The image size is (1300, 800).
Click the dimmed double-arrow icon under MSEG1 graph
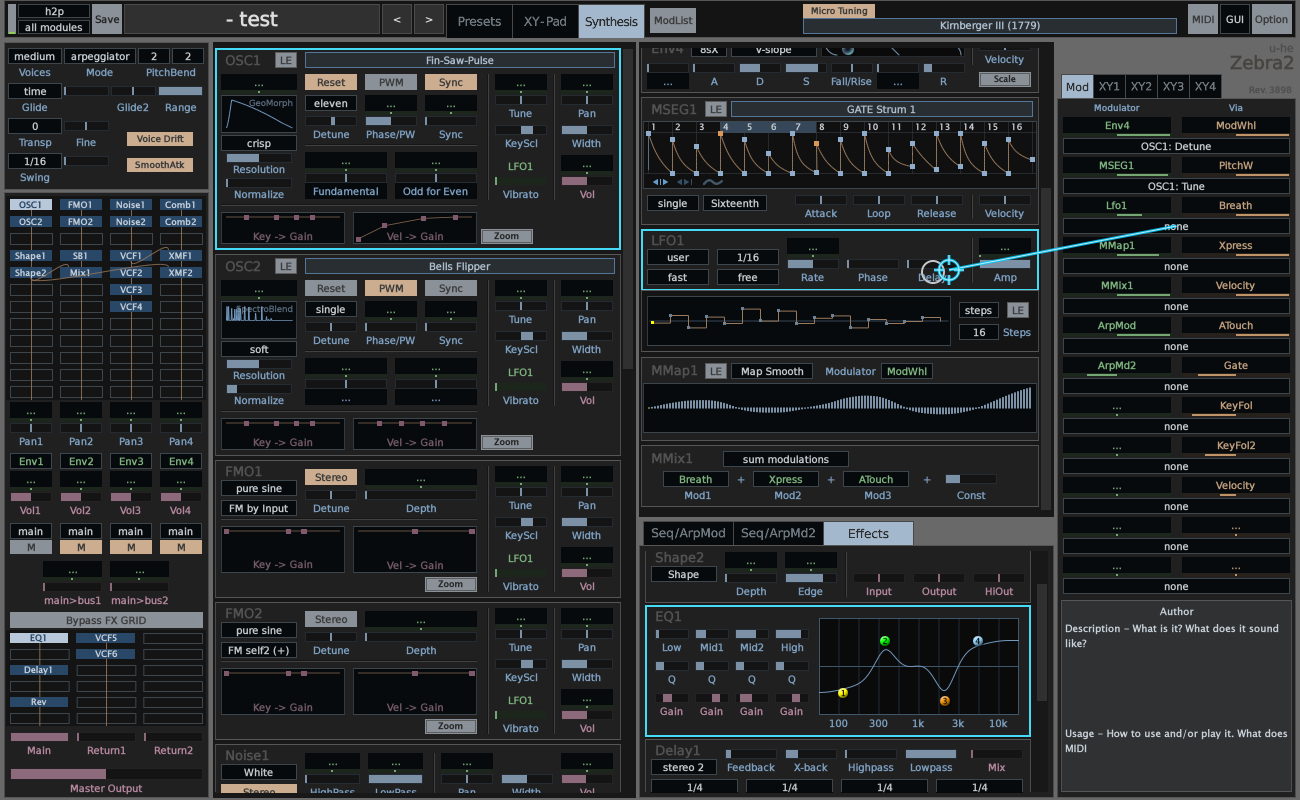[685, 182]
